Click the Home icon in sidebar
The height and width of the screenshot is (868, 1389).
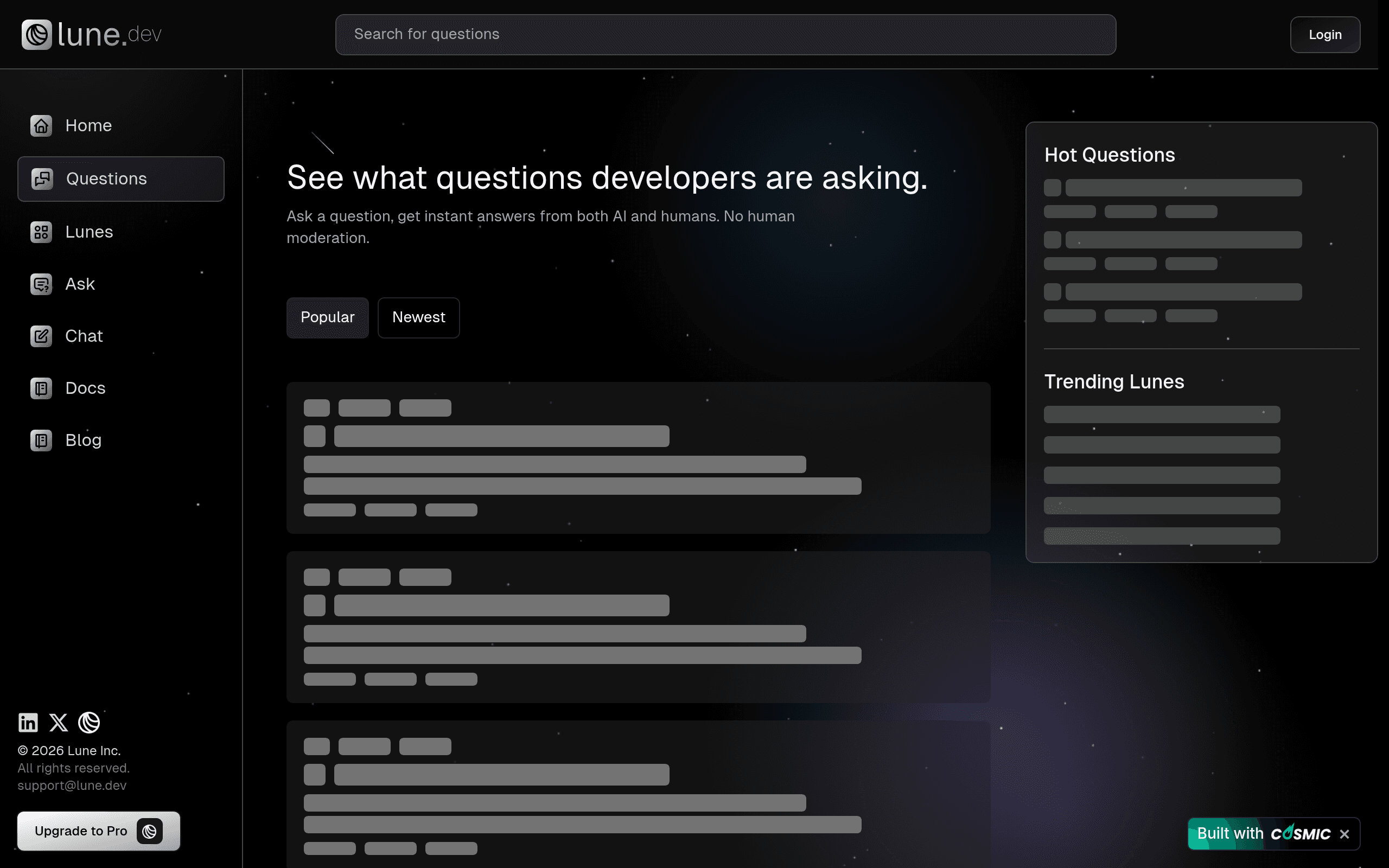point(41,126)
